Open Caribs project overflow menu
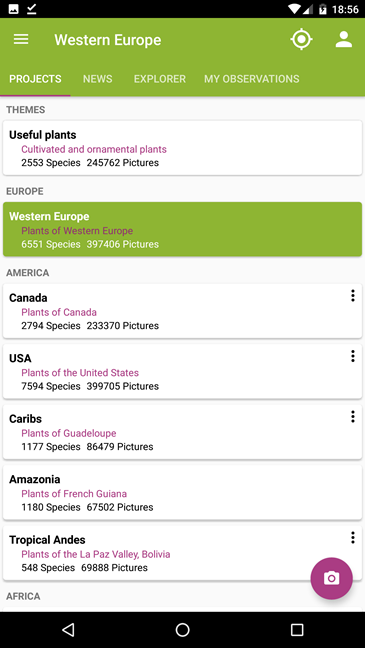The width and height of the screenshot is (365, 648). pos(353,416)
